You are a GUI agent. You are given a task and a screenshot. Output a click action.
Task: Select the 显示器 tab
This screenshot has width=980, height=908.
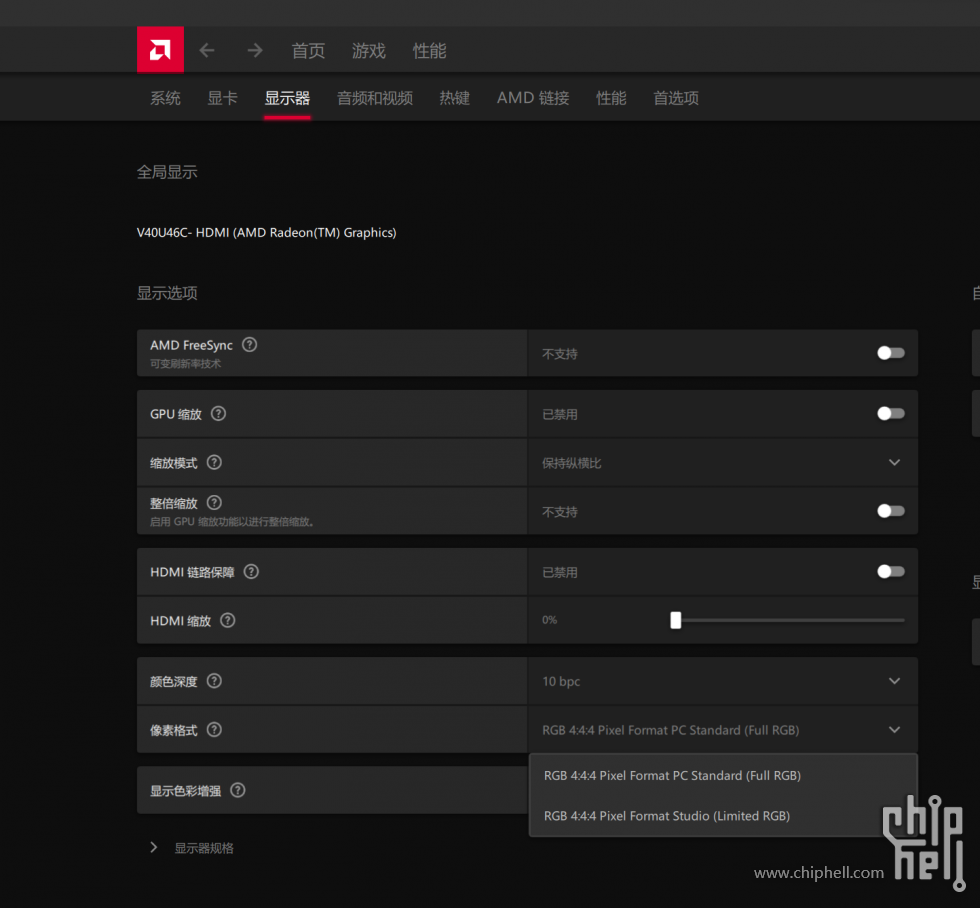(287, 98)
